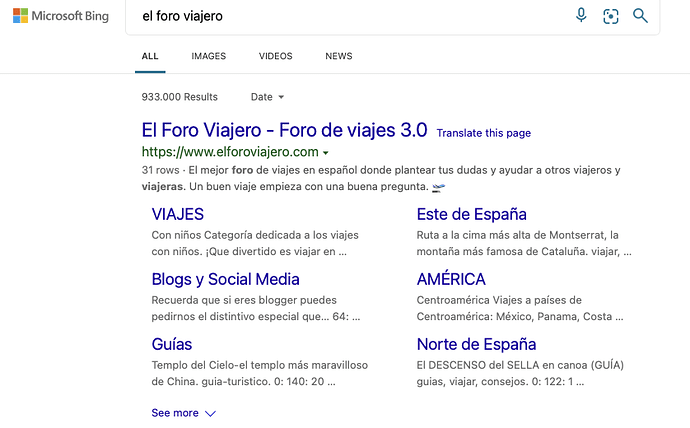Click the green elforoviajero.com URL
This screenshot has height=428, width=690.
click(230, 152)
